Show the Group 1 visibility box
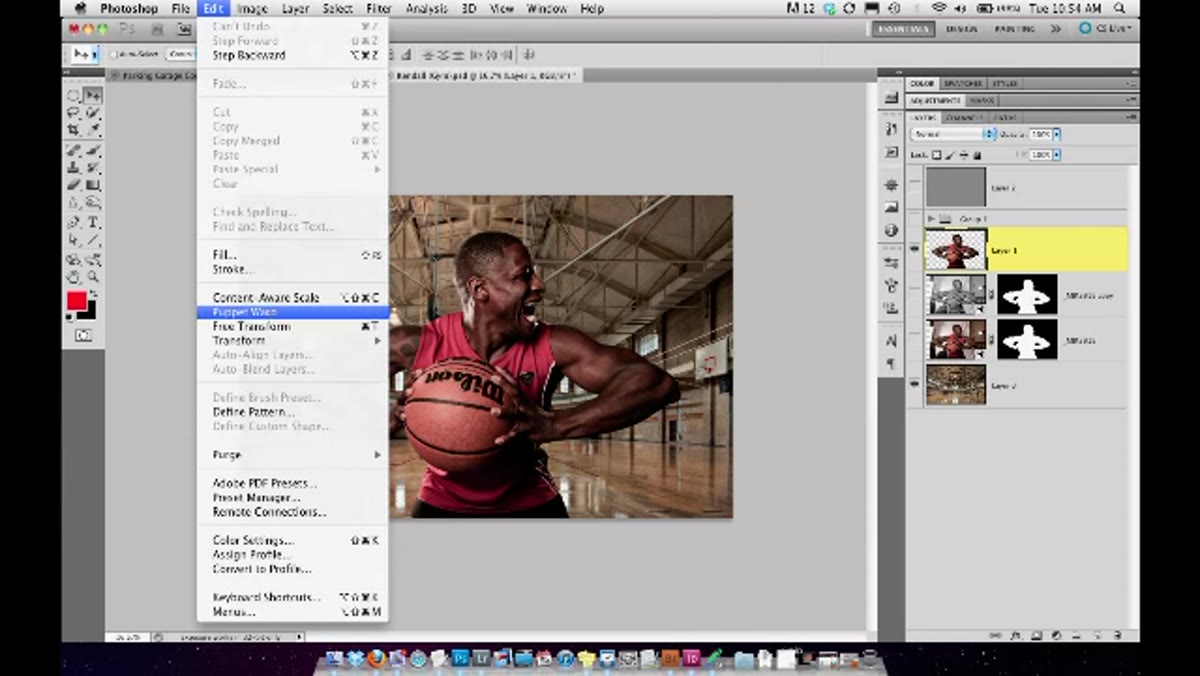The height and width of the screenshot is (676, 1200). click(x=914, y=218)
